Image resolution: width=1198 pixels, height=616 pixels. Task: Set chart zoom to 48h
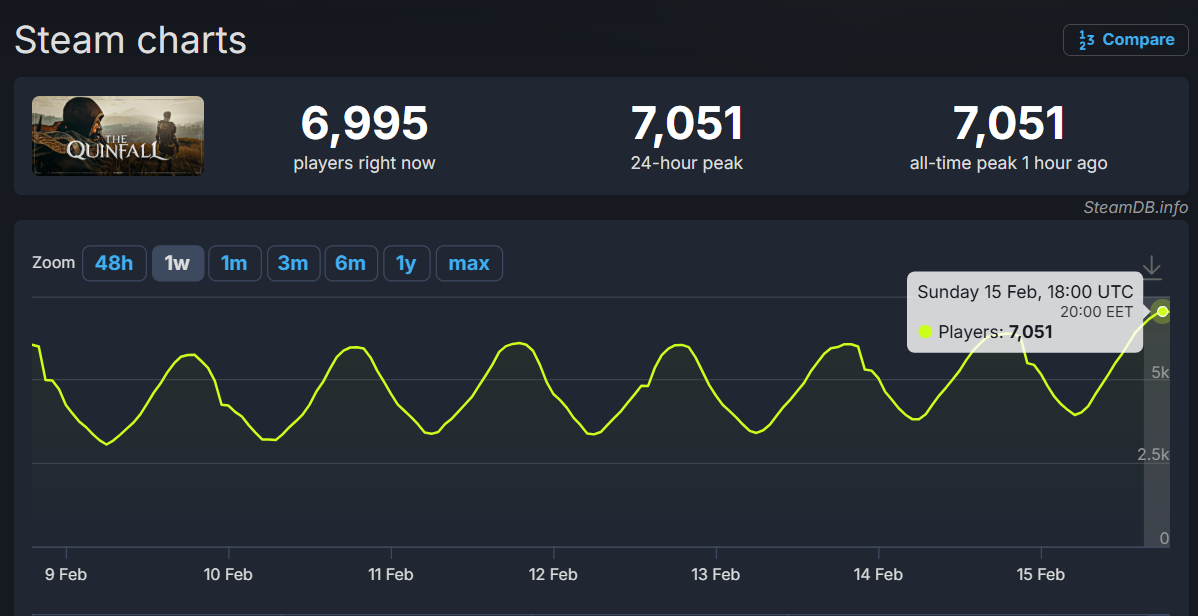pyautogui.click(x=114, y=264)
